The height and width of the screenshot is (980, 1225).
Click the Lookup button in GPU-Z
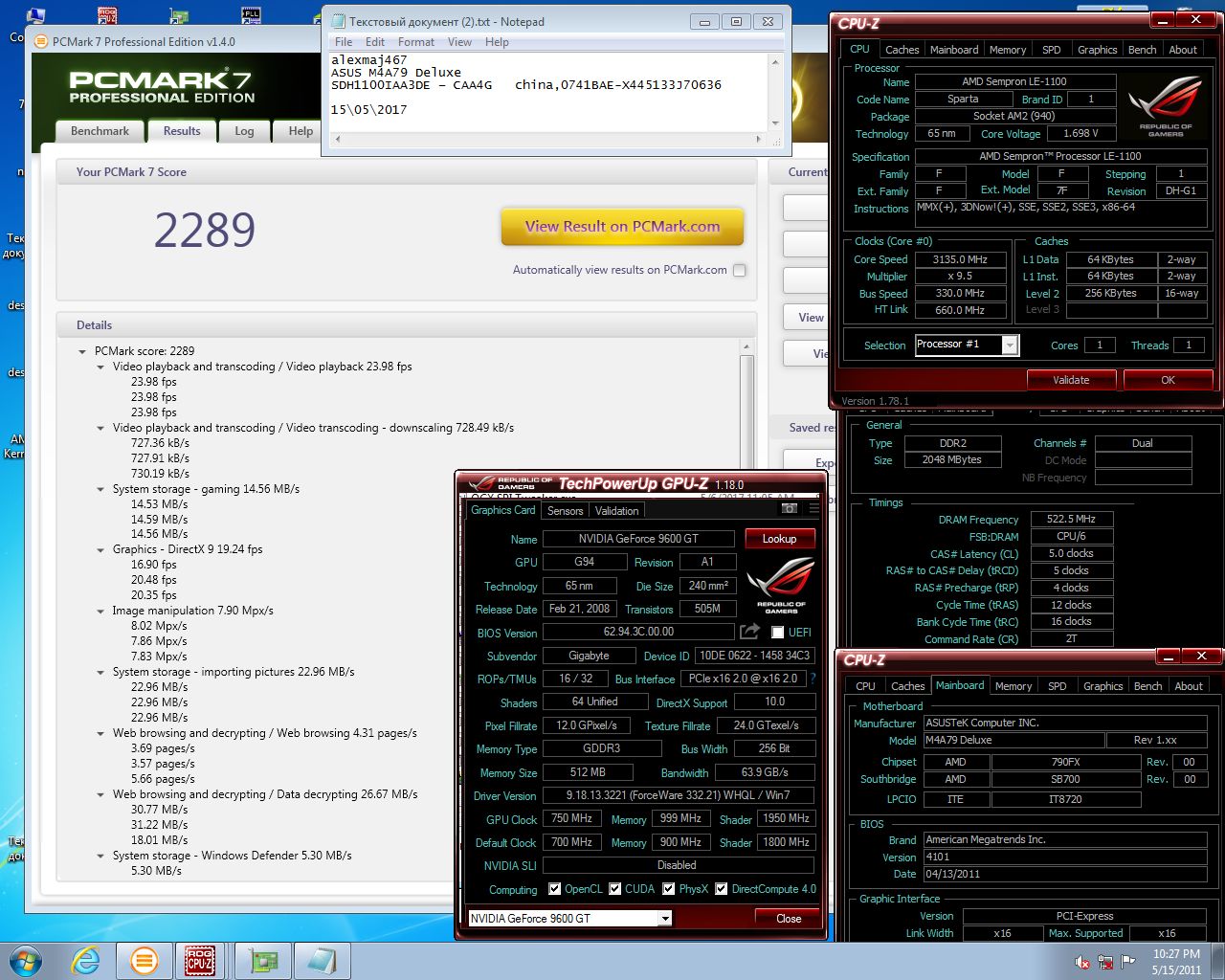tap(779, 539)
